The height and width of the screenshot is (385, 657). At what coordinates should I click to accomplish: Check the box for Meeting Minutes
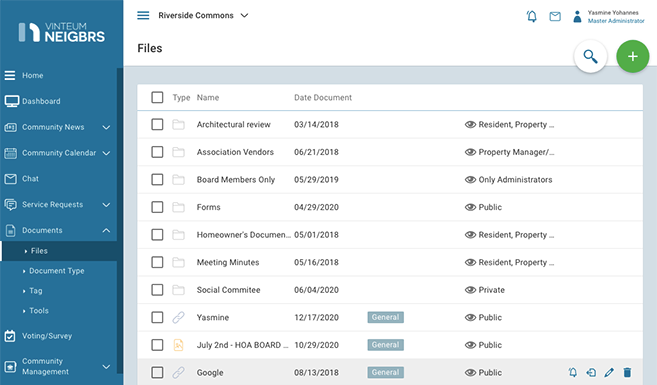point(157,262)
